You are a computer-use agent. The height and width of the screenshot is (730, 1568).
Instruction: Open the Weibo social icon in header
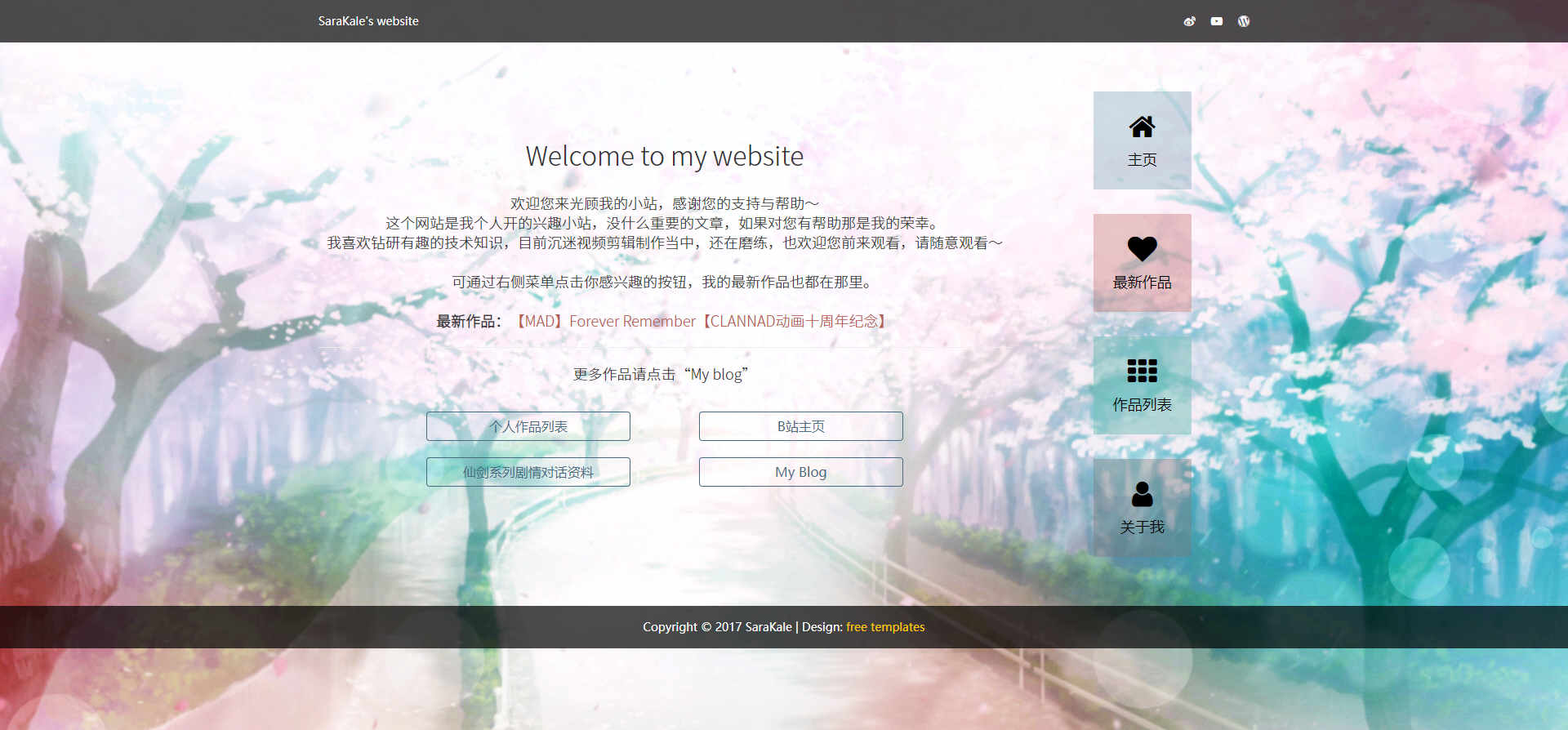(x=1189, y=21)
